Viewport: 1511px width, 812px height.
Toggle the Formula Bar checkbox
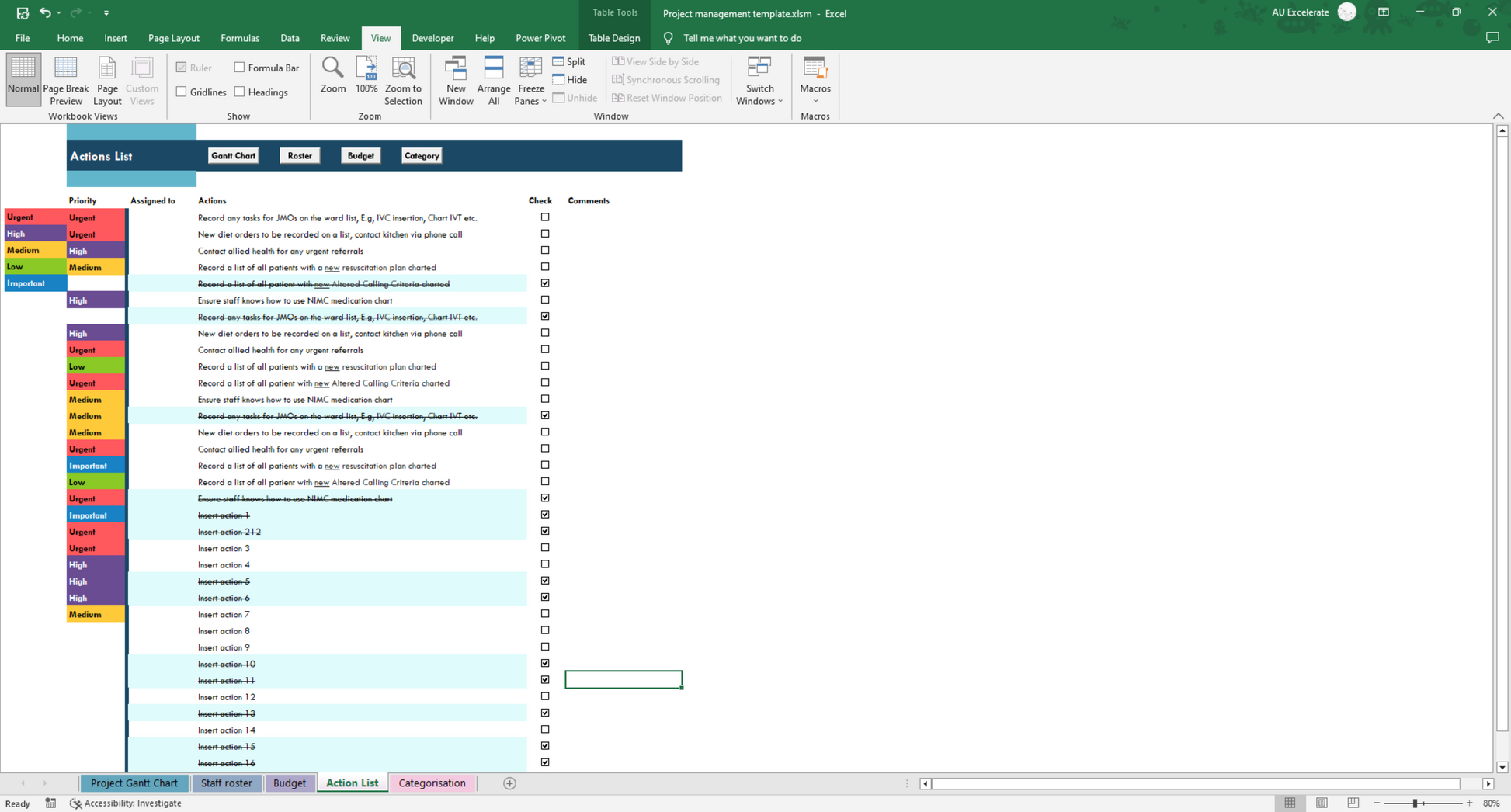click(x=240, y=68)
